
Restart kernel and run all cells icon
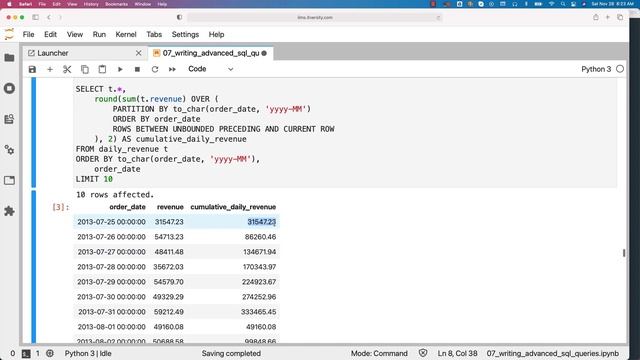[x=172, y=69]
